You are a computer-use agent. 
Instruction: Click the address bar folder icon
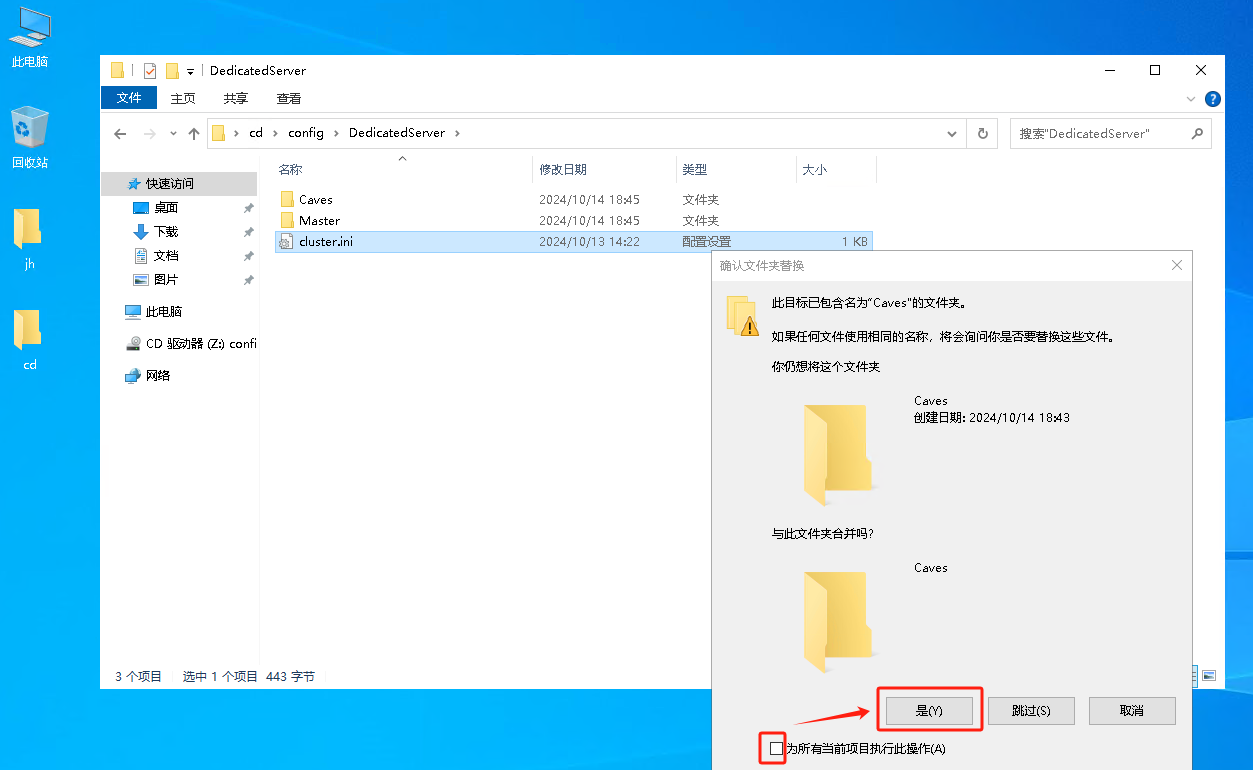point(219,133)
